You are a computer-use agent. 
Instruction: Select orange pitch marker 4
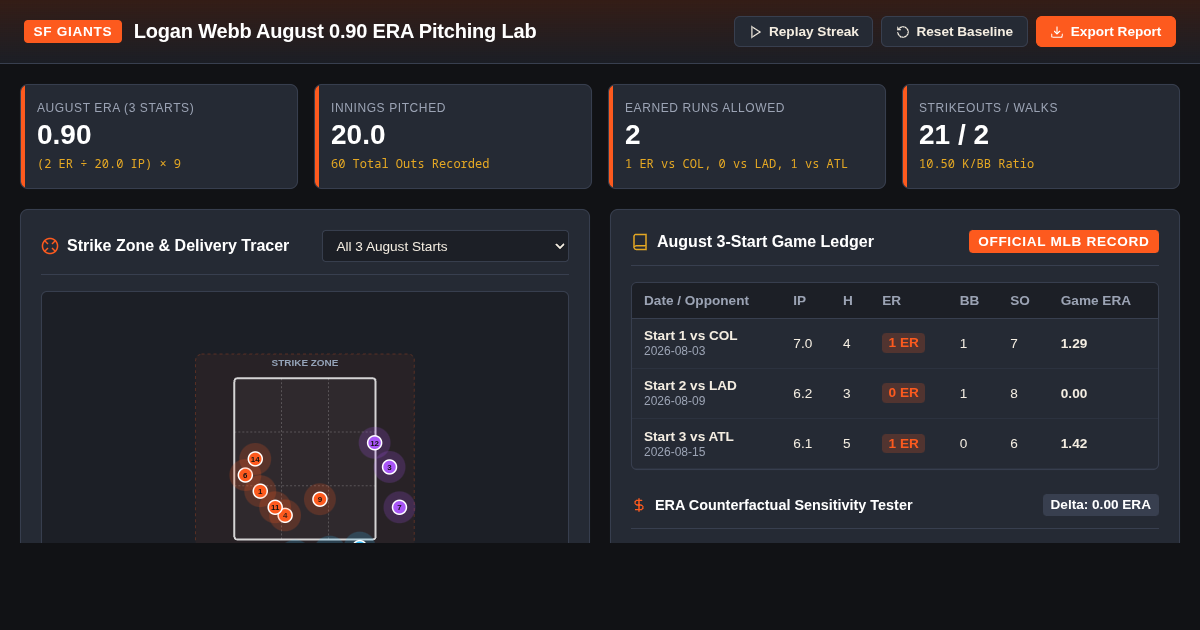(285, 515)
